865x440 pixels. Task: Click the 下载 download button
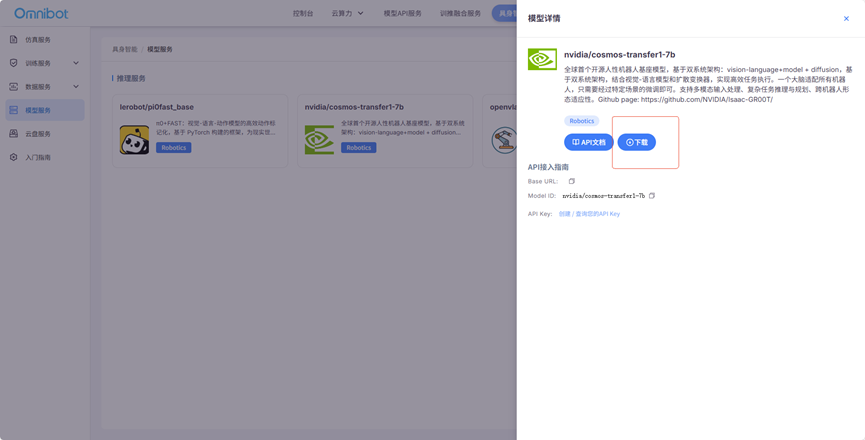click(637, 142)
